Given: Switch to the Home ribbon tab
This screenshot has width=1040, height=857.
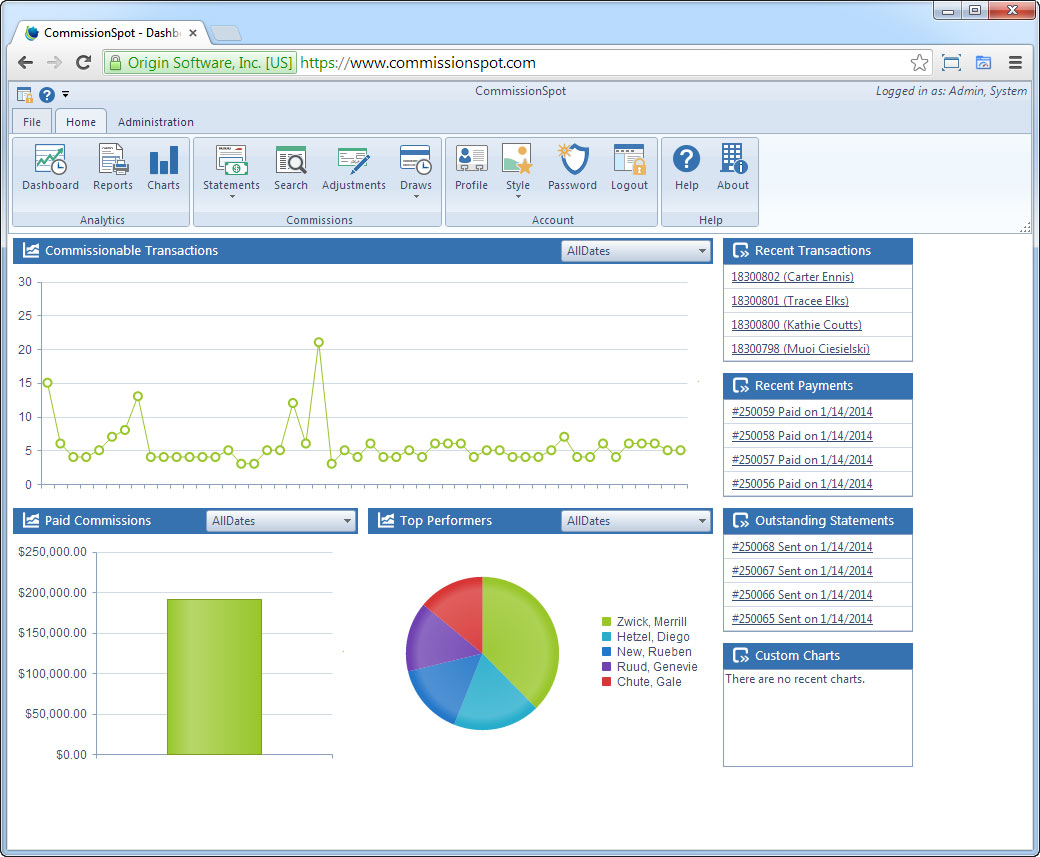Looking at the screenshot, I should (81, 122).
